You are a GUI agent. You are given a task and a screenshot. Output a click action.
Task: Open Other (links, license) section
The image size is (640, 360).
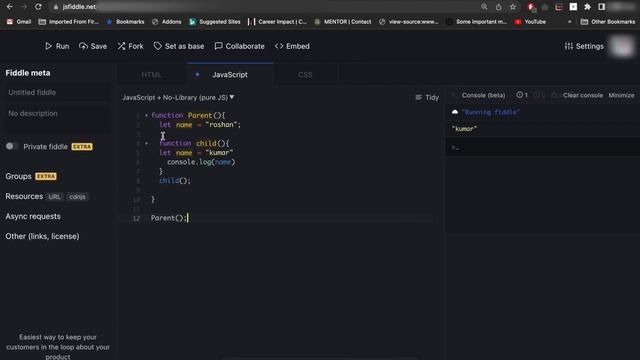(42, 236)
